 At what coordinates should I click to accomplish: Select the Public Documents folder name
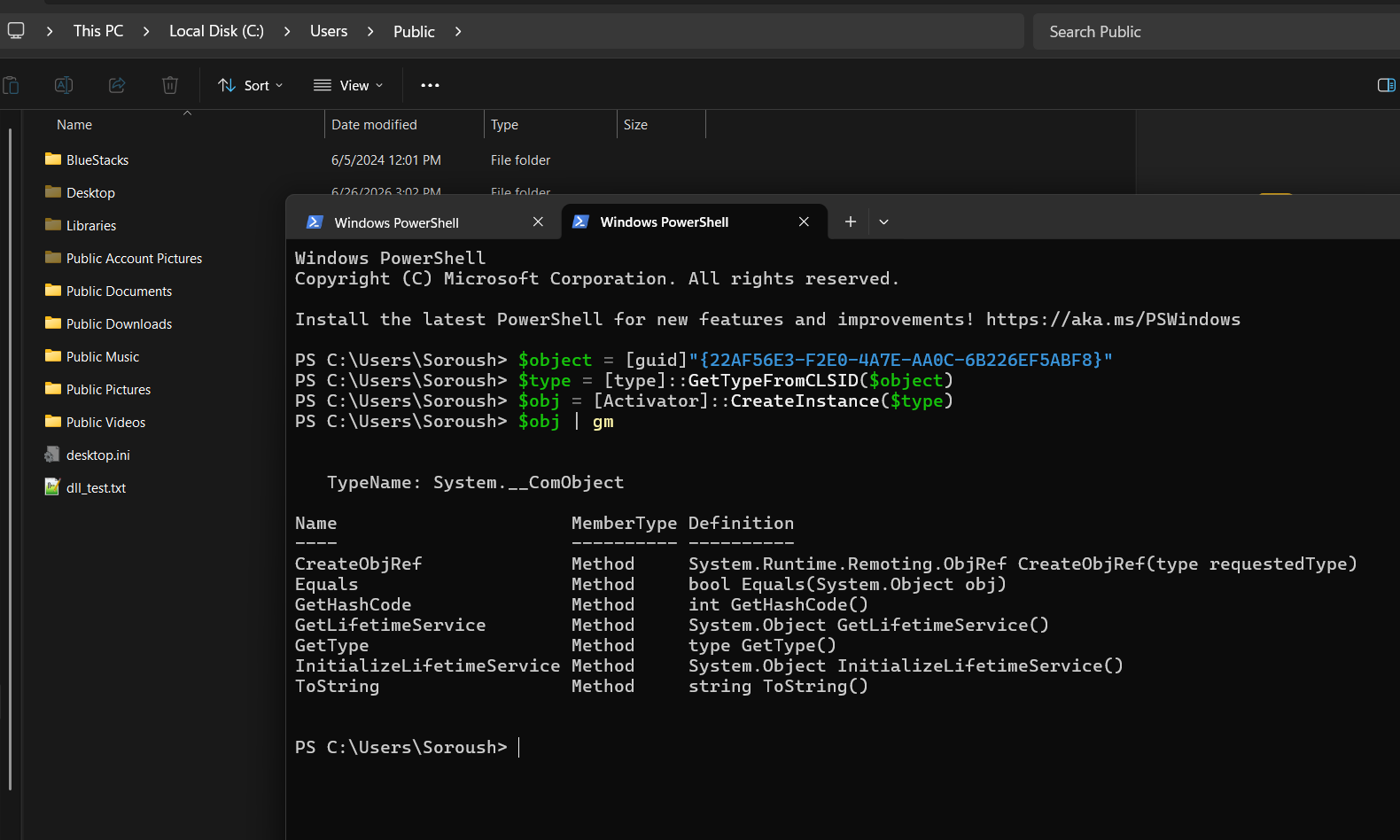(x=119, y=292)
